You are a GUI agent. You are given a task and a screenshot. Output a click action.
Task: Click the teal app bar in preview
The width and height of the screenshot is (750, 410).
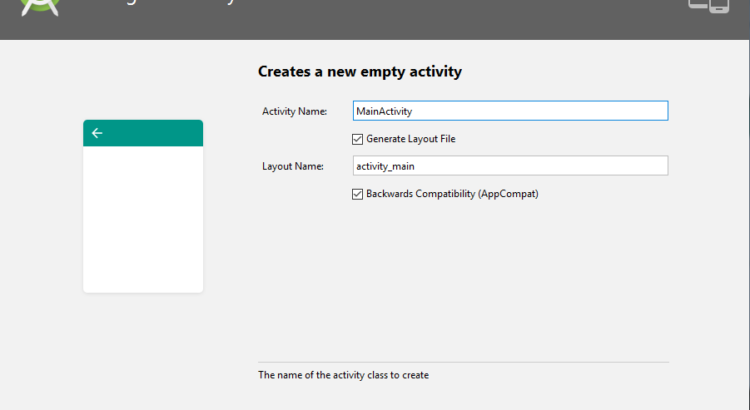pyautogui.click(x=150, y=133)
